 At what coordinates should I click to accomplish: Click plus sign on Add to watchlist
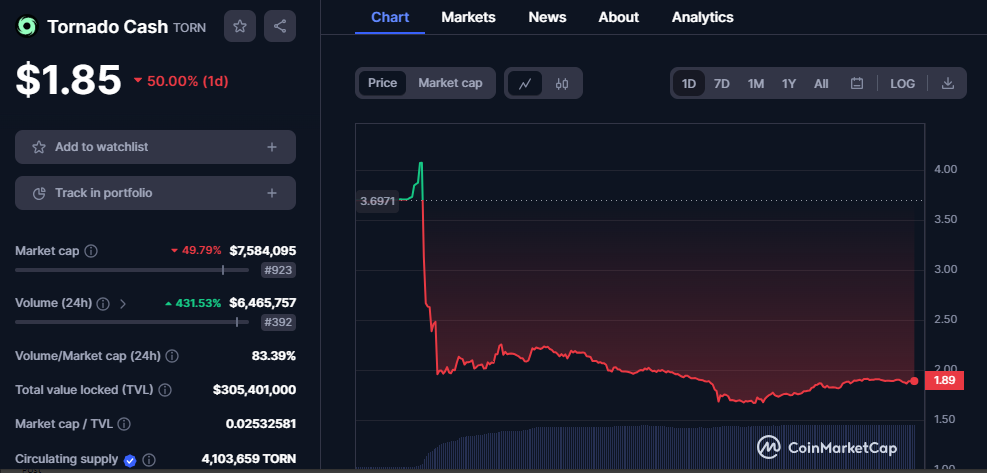coord(272,147)
